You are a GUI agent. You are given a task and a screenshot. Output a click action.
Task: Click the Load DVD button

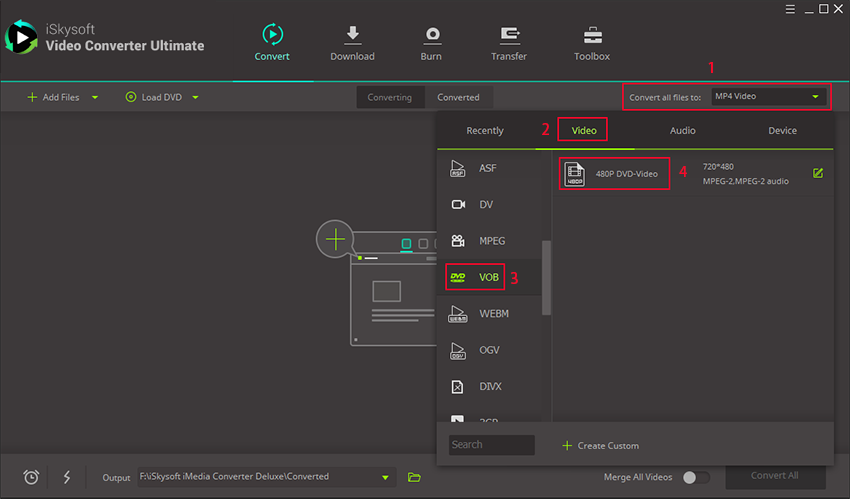coord(154,97)
